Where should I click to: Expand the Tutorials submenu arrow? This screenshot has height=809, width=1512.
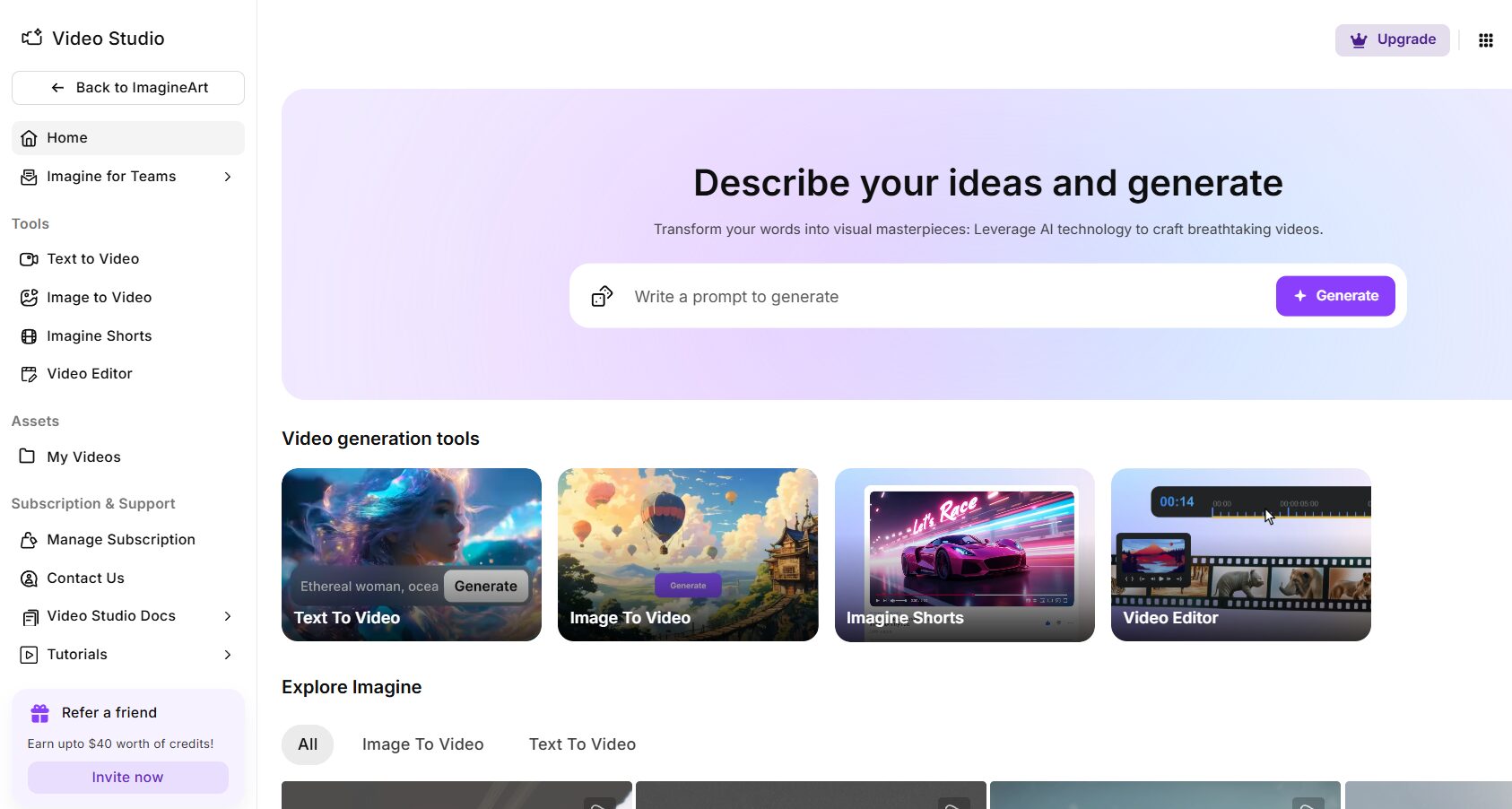(228, 655)
